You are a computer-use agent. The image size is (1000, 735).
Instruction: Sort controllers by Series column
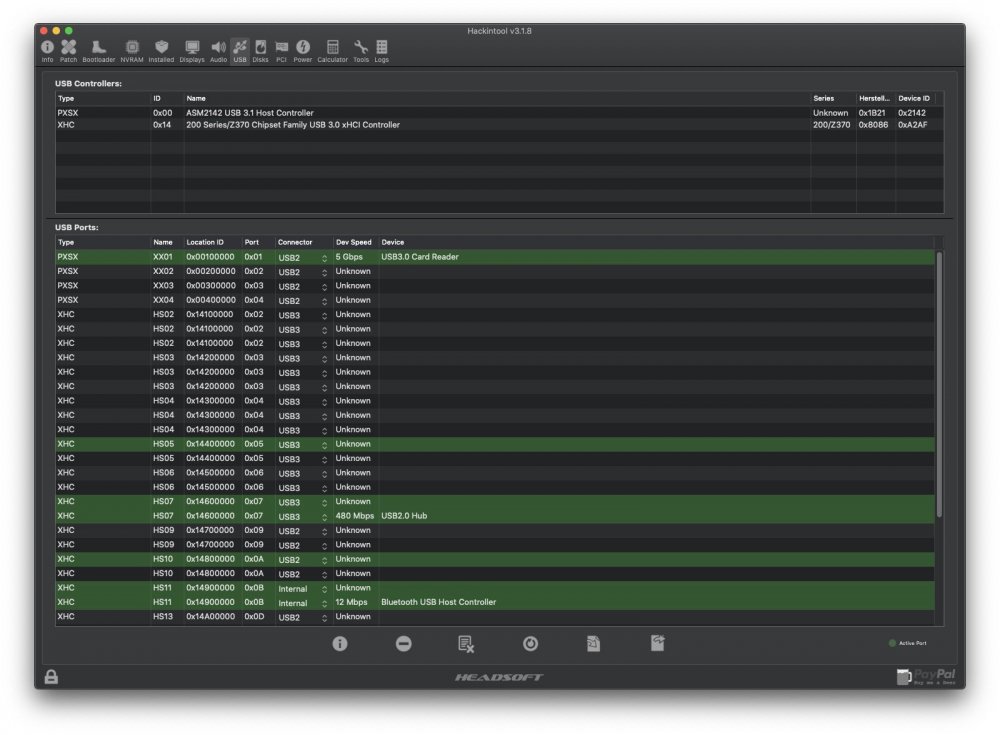pyautogui.click(x=832, y=98)
